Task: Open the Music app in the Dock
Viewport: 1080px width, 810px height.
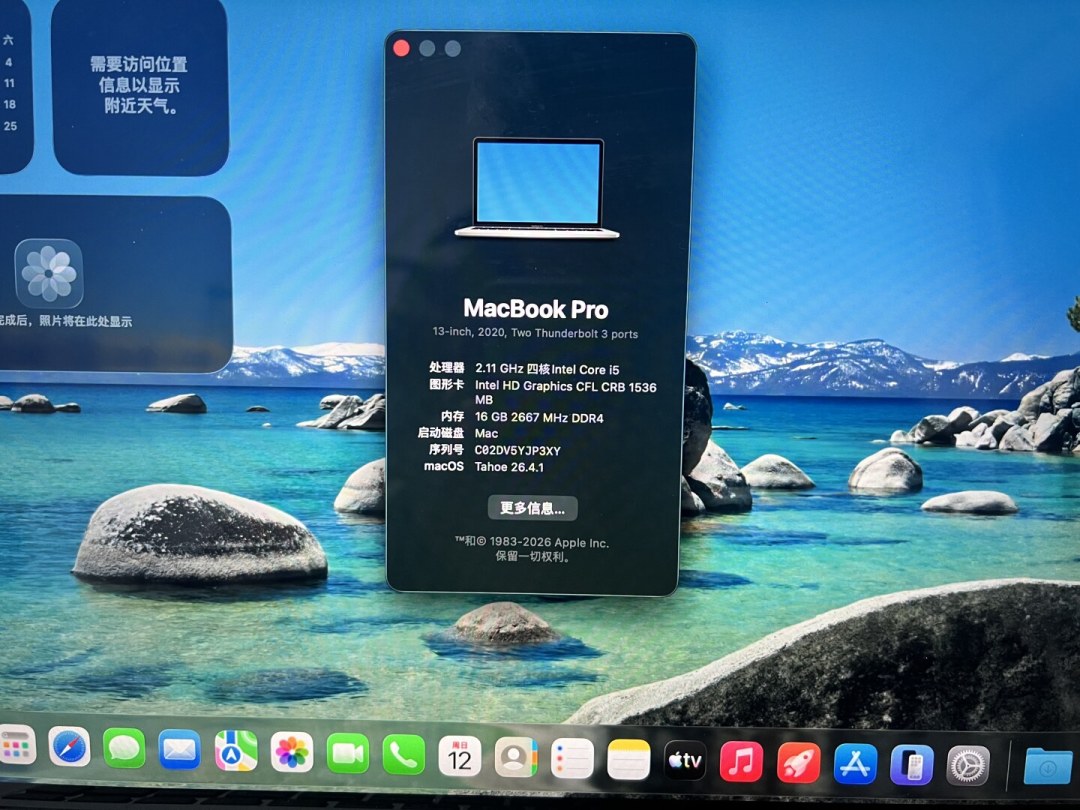Action: 742,762
